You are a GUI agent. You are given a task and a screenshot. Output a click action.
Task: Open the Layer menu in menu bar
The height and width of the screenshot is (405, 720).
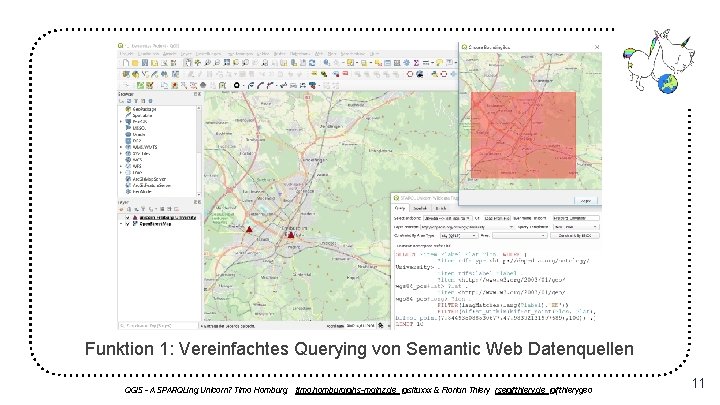coord(186,54)
